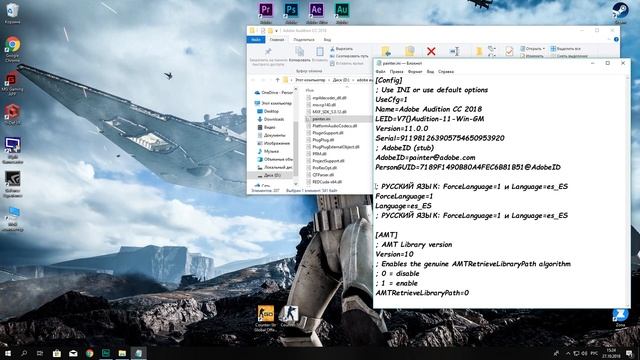Click the Rename icon in Explorer ribbon

(455, 51)
